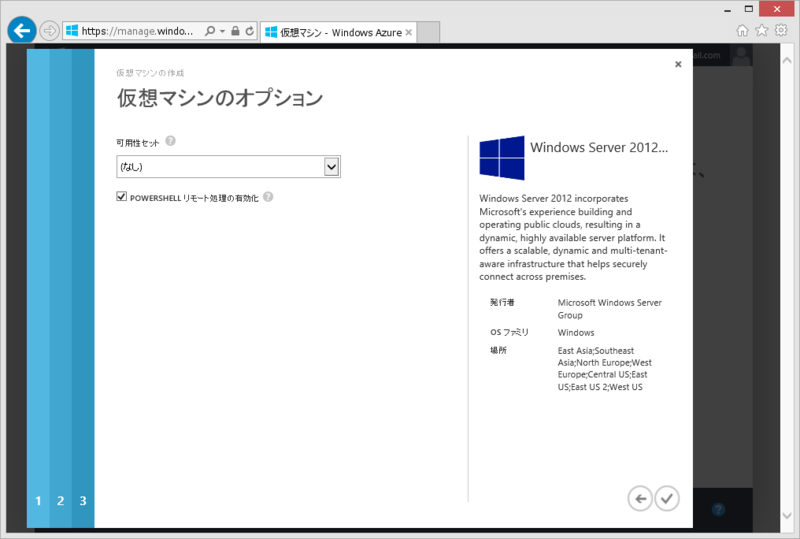Click the account avatar icon in portal header
Viewport: 800px width, 539px height.
pos(741,55)
